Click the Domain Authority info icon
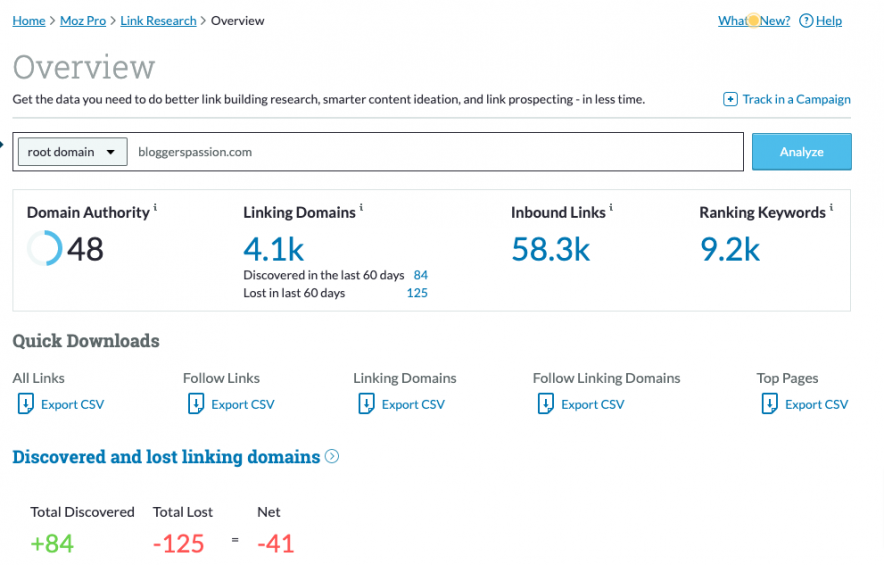884x565 pixels. pos(156,209)
